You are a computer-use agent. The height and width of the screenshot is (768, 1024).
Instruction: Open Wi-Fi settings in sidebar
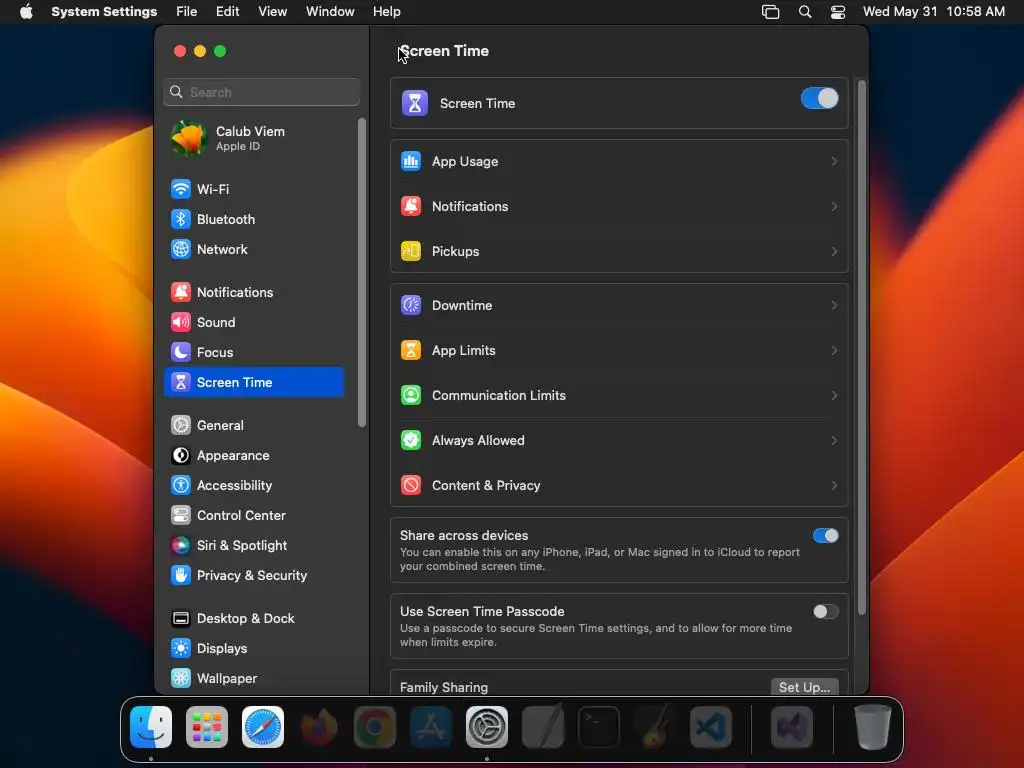click(x=253, y=189)
